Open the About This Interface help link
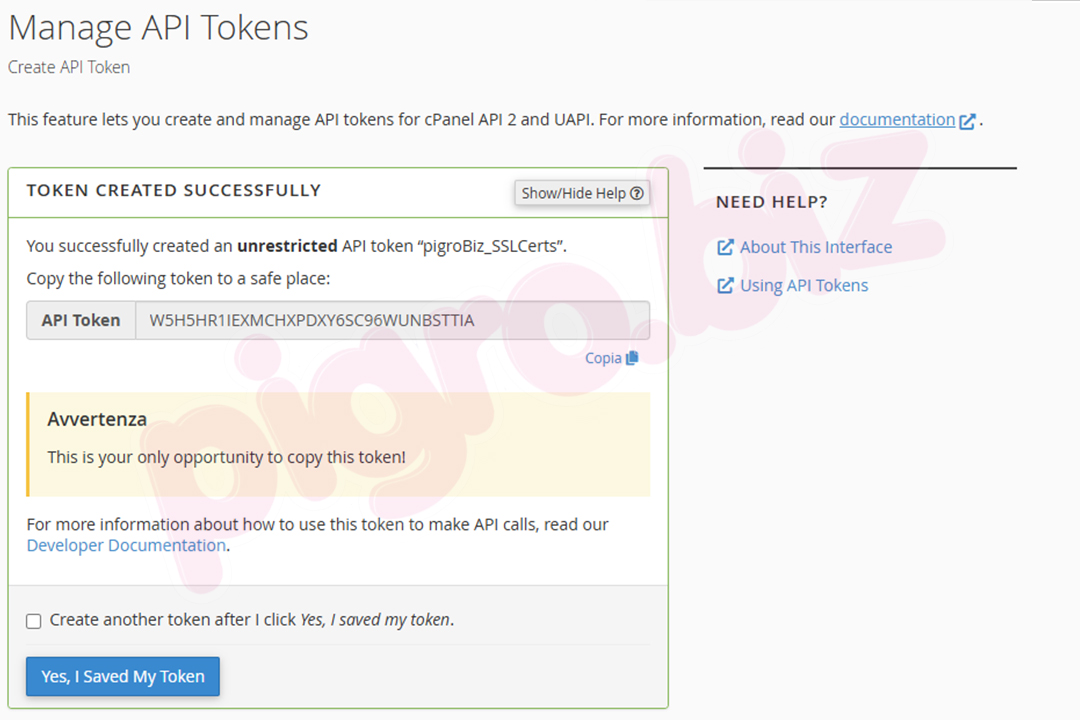The image size is (1080, 720). pos(815,247)
